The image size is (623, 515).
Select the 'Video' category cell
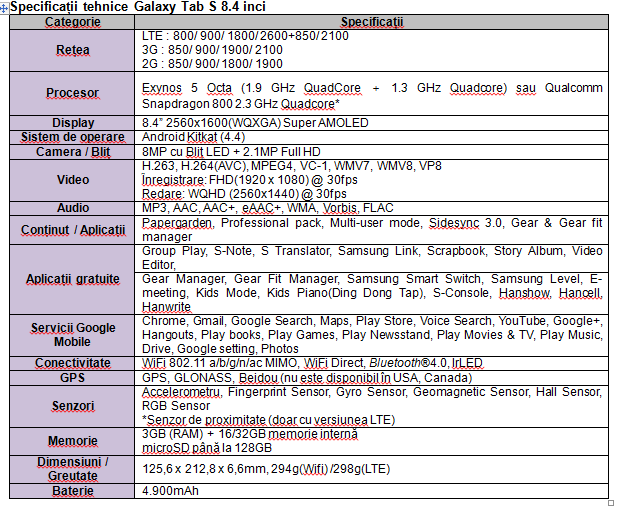click(72, 180)
